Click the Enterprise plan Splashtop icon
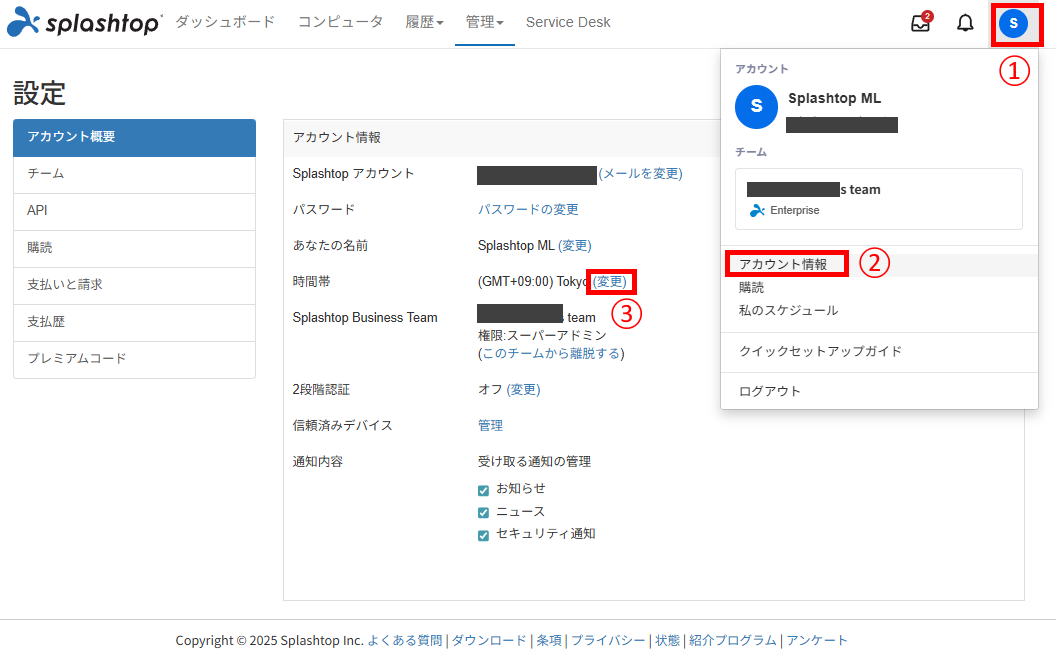The image size is (1056, 652). (757, 210)
